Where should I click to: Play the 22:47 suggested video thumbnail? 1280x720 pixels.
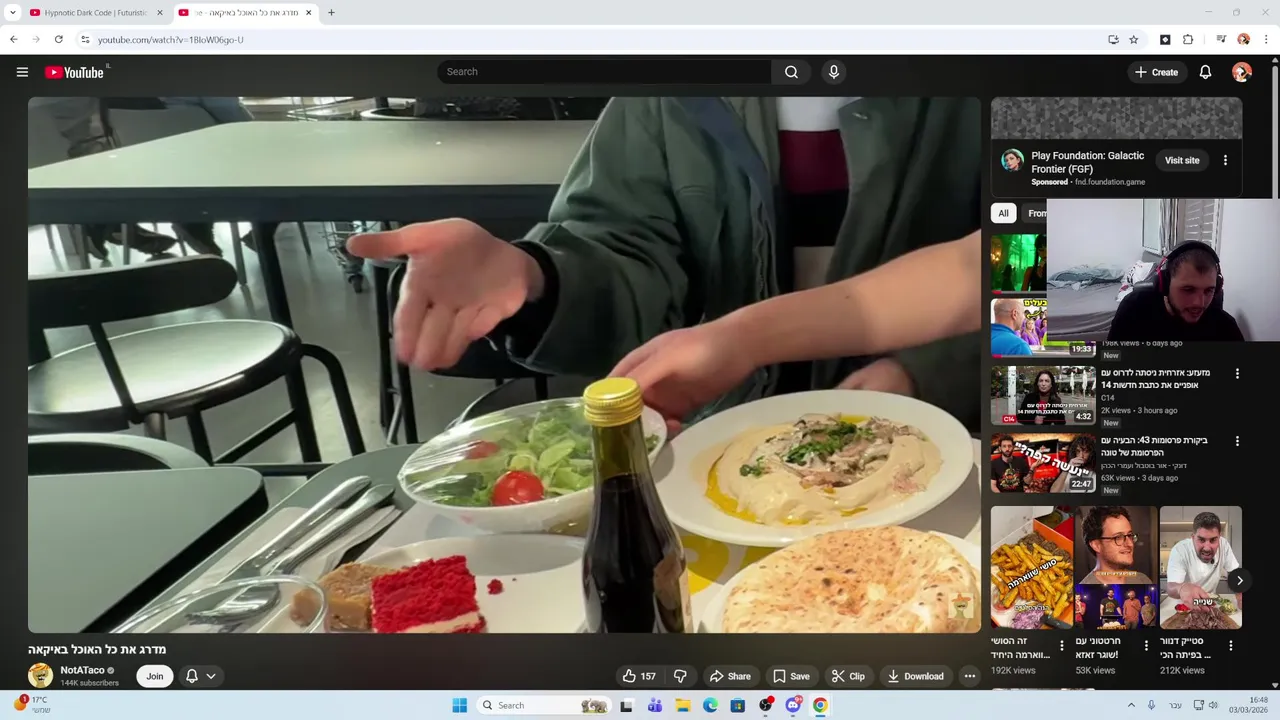click(x=1043, y=462)
